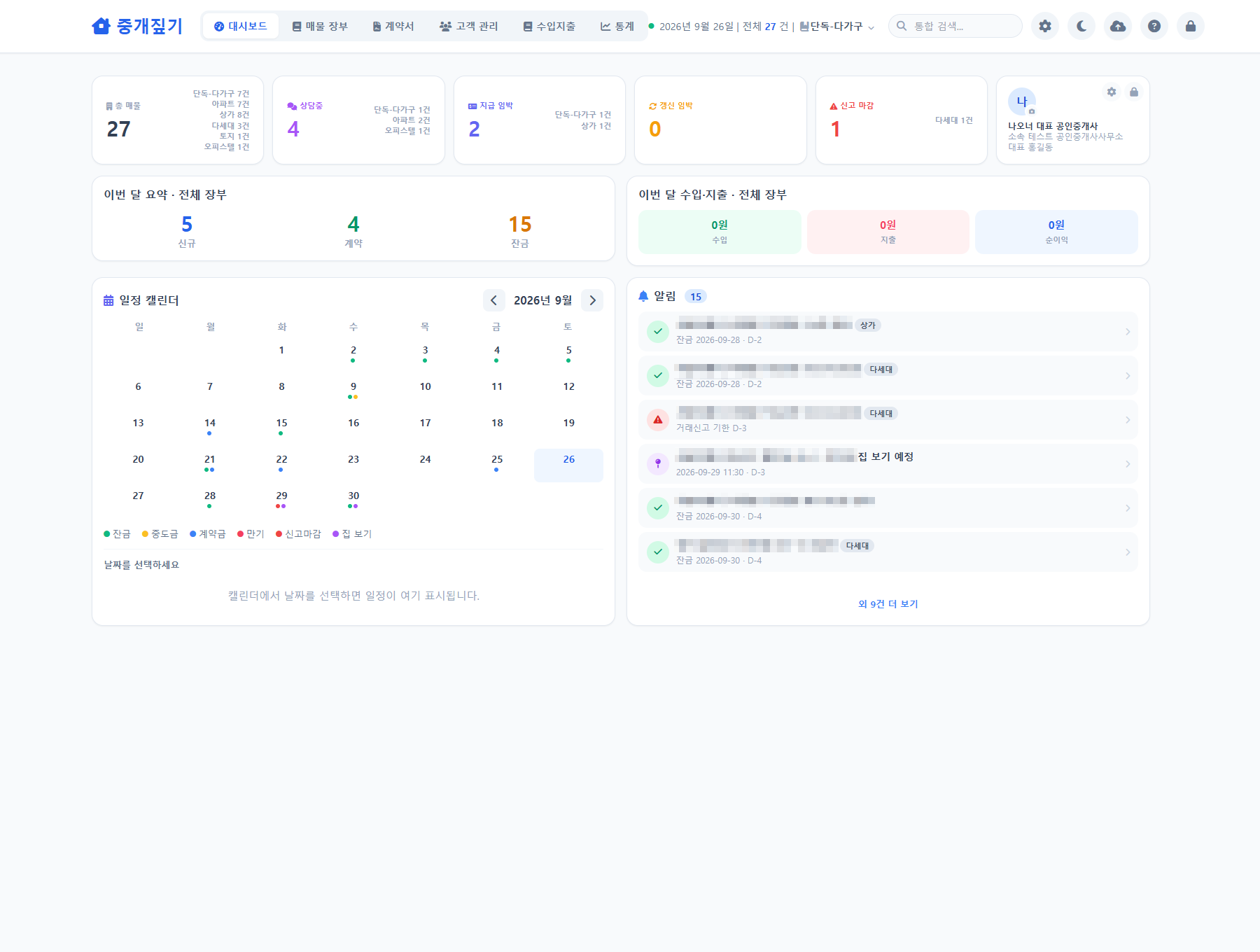Click profile card gear icon
This screenshot has width=1260, height=952.
pos(1112,92)
